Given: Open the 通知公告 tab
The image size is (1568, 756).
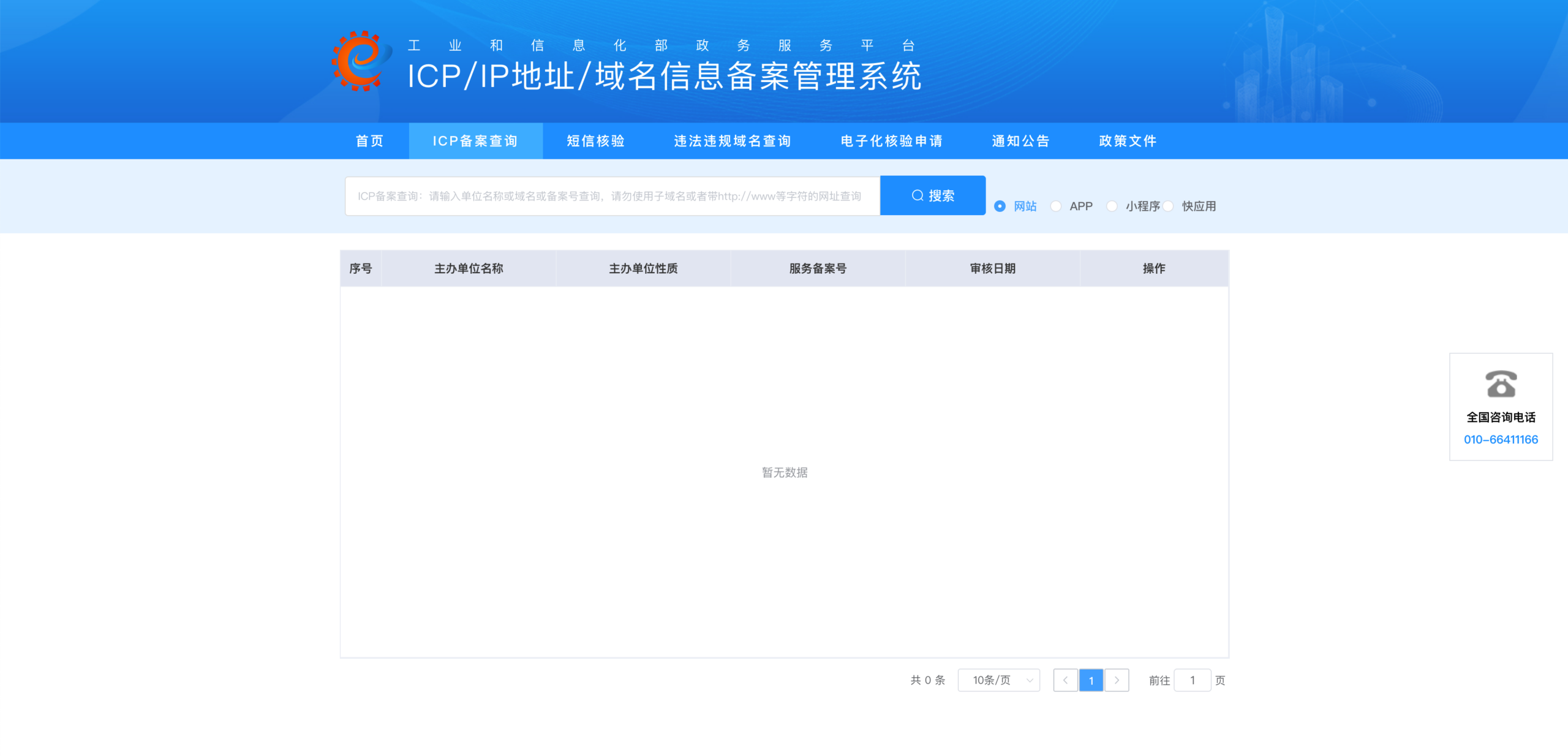Looking at the screenshot, I should pyautogui.click(x=1020, y=141).
